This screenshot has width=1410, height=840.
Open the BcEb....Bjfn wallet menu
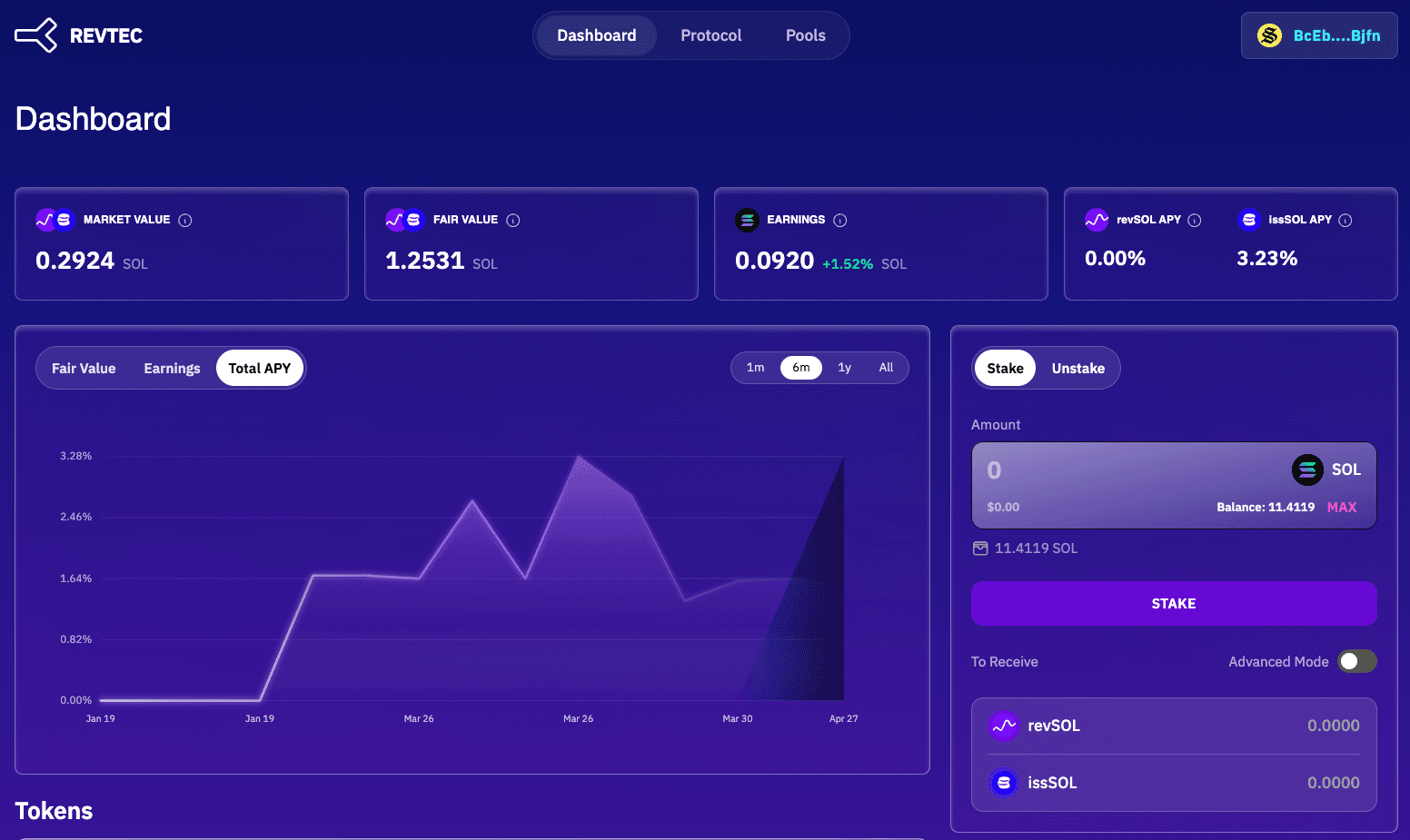coord(1319,35)
